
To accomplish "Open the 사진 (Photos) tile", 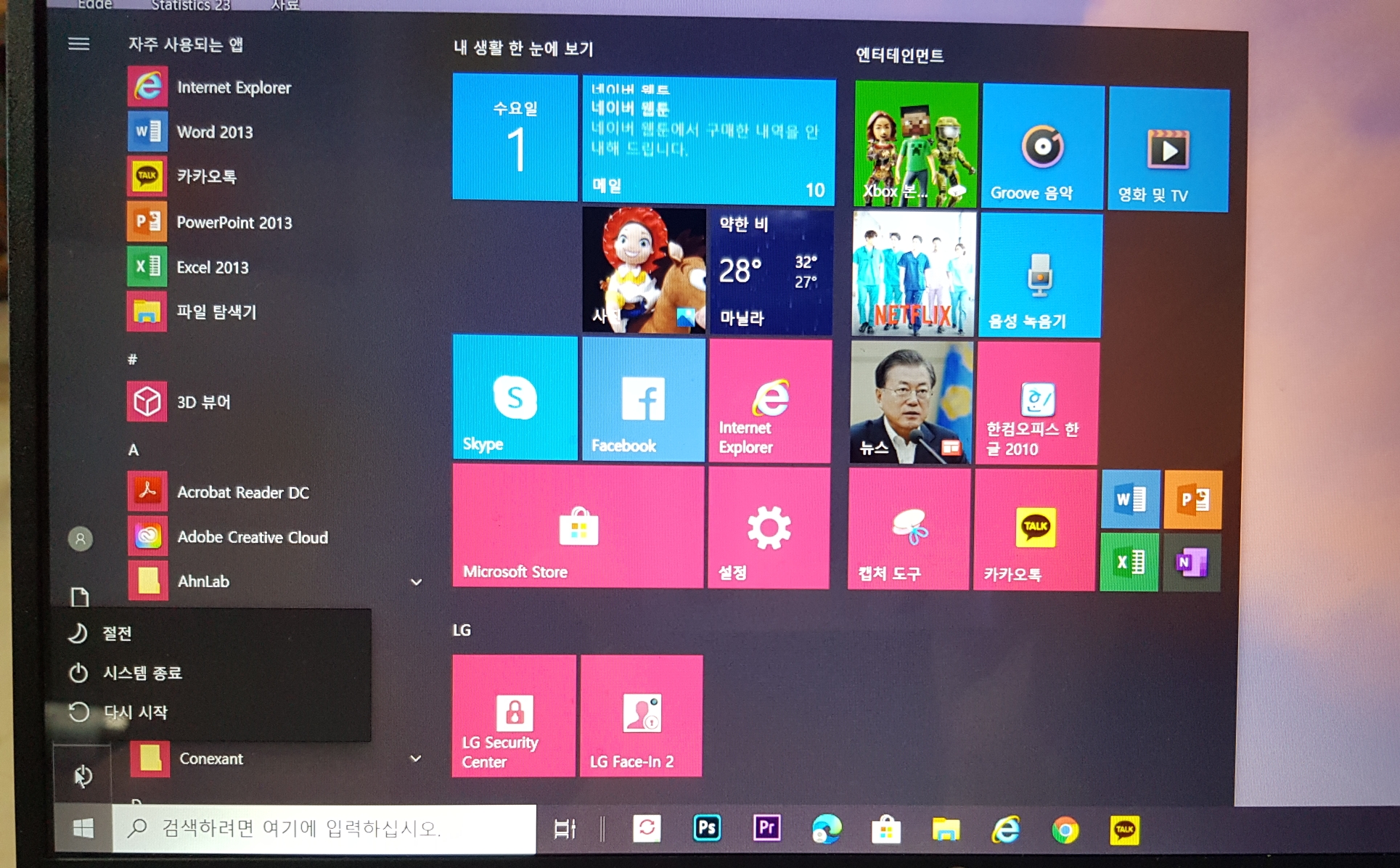I will [x=644, y=271].
